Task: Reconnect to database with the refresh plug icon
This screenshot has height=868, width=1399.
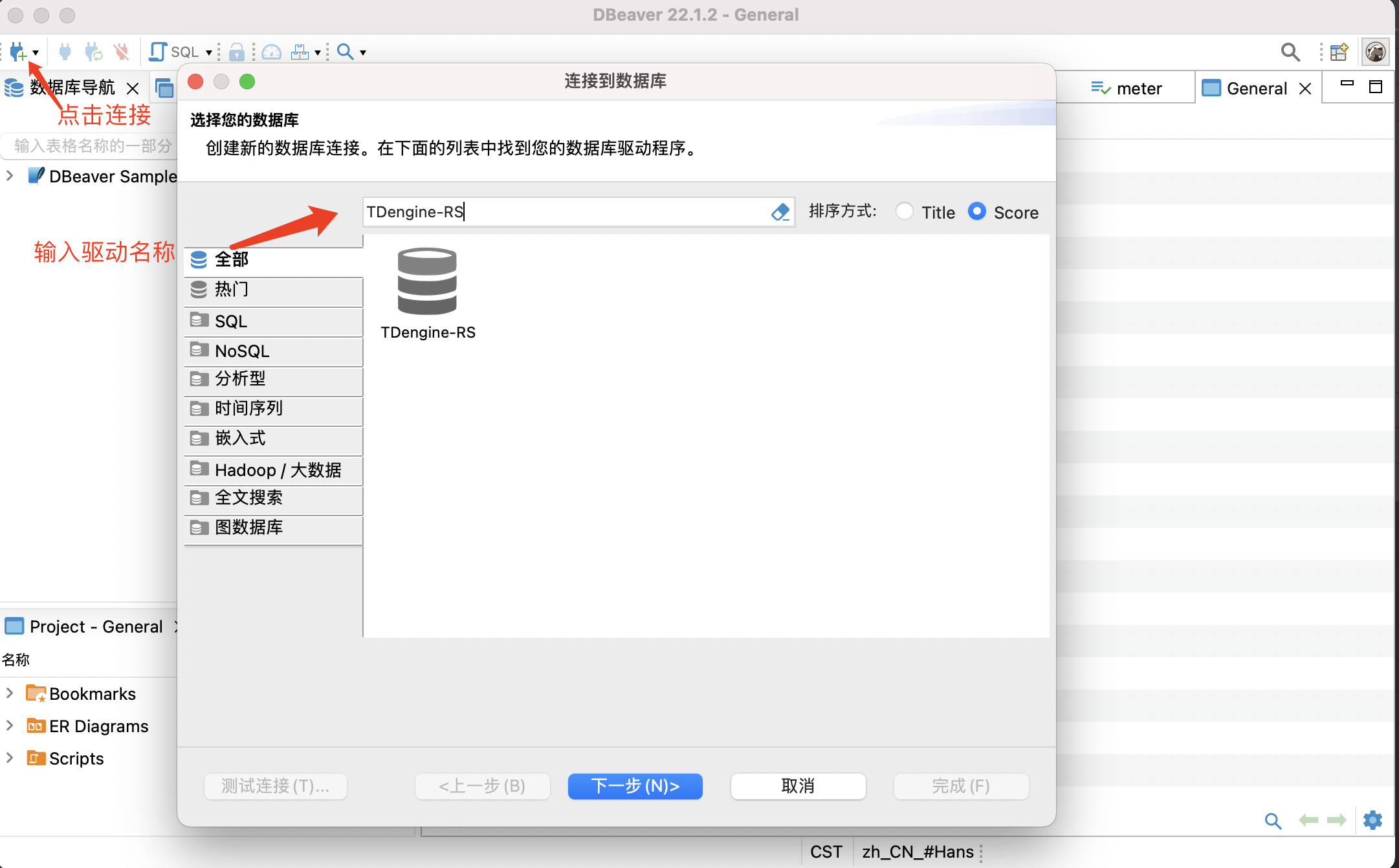Action: pyautogui.click(x=94, y=52)
